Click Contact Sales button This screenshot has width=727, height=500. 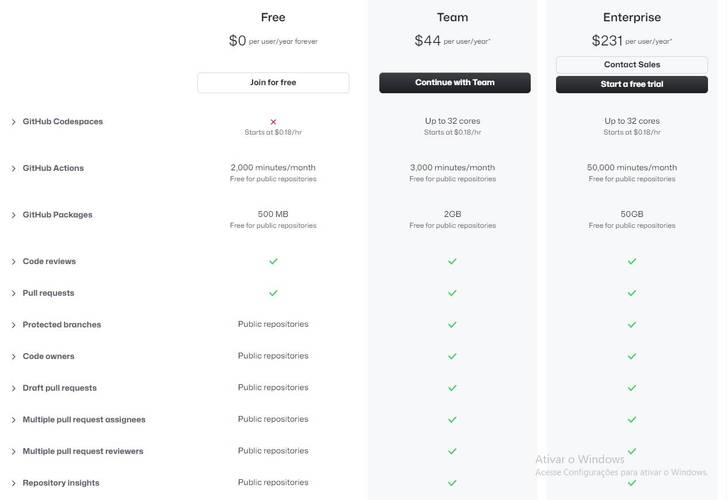632,64
